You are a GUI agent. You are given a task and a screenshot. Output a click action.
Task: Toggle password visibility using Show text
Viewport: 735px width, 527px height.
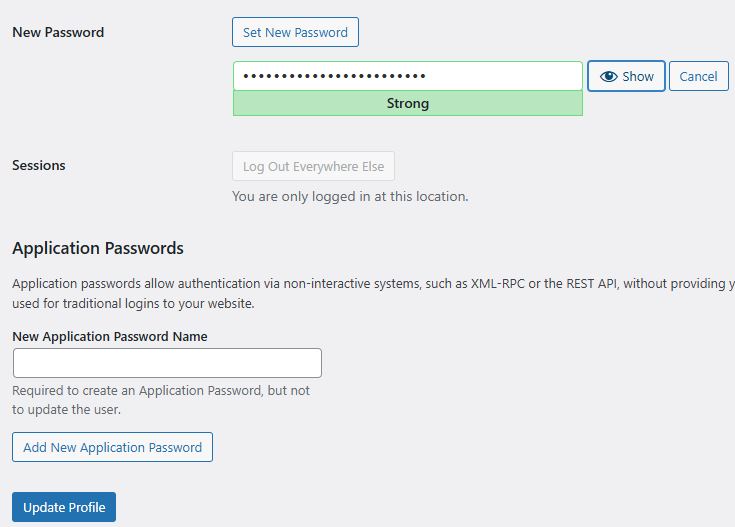tap(638, 76)
